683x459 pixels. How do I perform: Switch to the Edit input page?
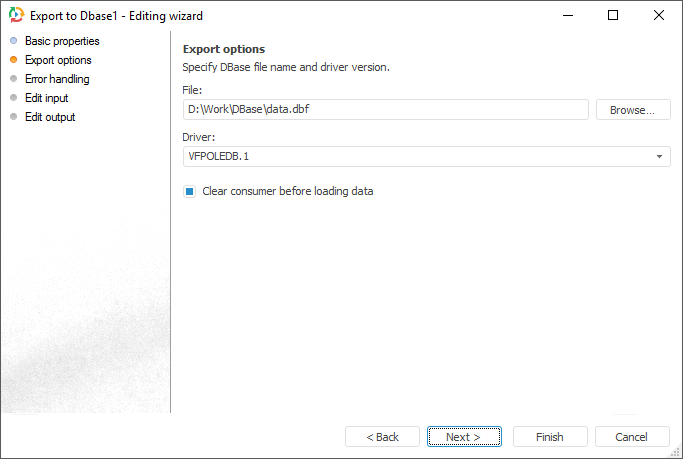click(47, 98)
